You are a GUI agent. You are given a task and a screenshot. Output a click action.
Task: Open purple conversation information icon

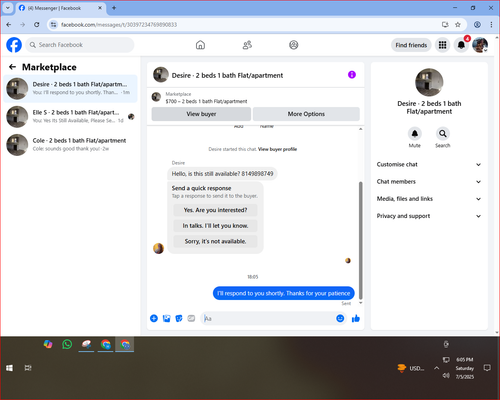(352, 75)
